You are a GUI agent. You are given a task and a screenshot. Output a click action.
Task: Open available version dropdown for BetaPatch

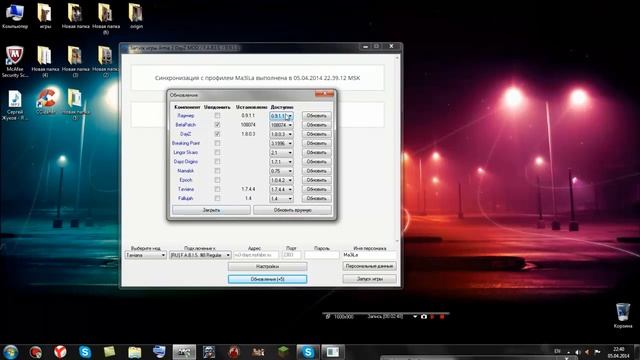pyautogui.click(x=281, y=125)
